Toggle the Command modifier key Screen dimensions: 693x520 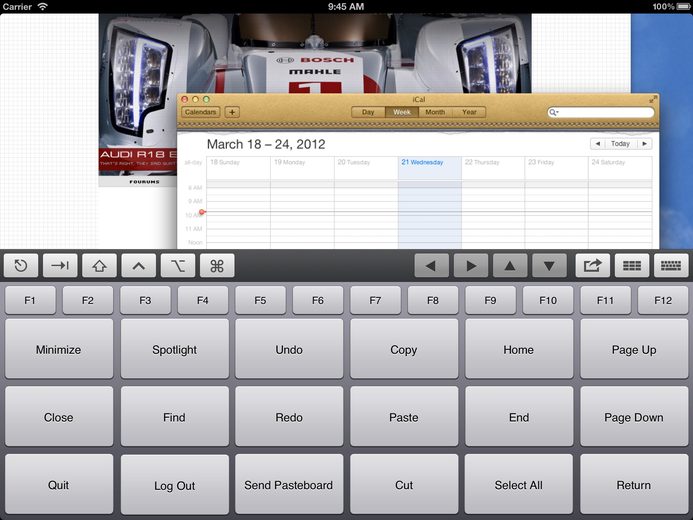coord(217,266)
